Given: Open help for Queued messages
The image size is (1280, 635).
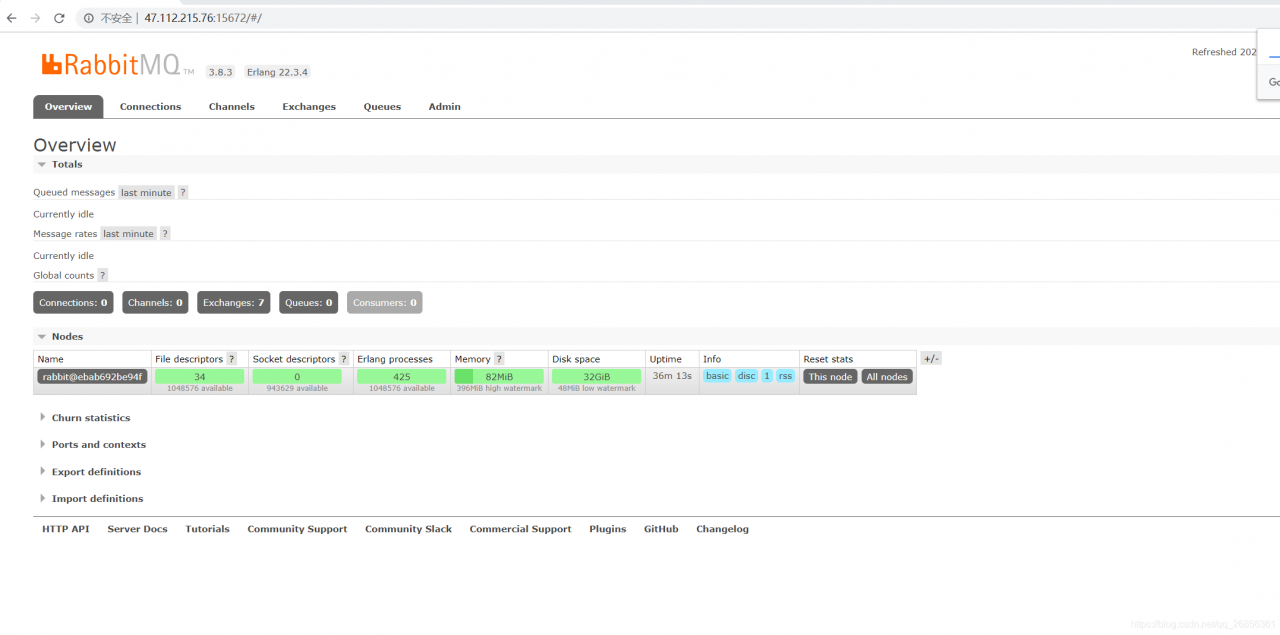Looking at the screenshot, I should point(183,192).
